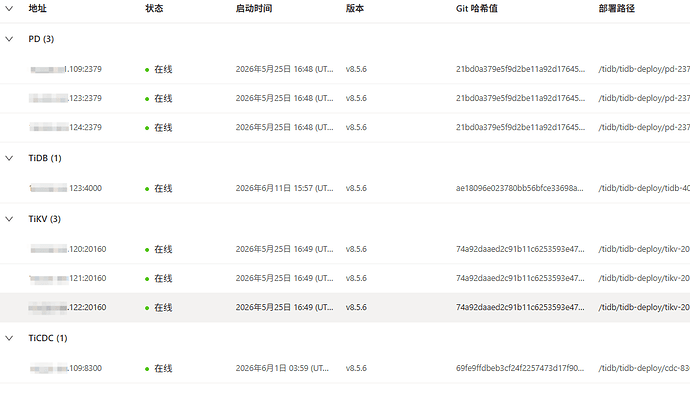
Task: Select the TiDB row ending 123:4000
Action: (345, 188)
